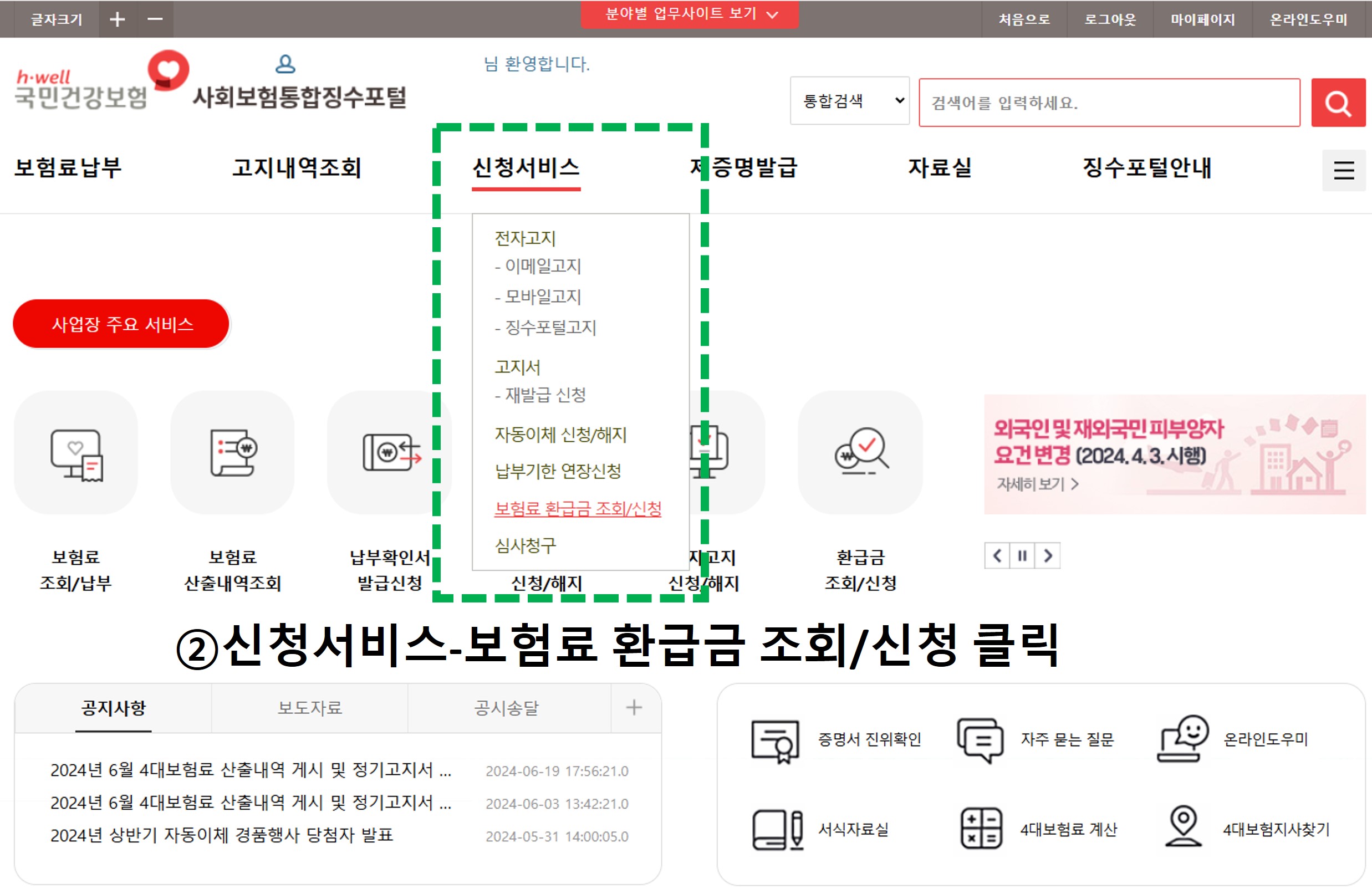1372x894 pixels.
Task: Select 보험료 환급금 조회/신청 menu item
Action: 578,508
